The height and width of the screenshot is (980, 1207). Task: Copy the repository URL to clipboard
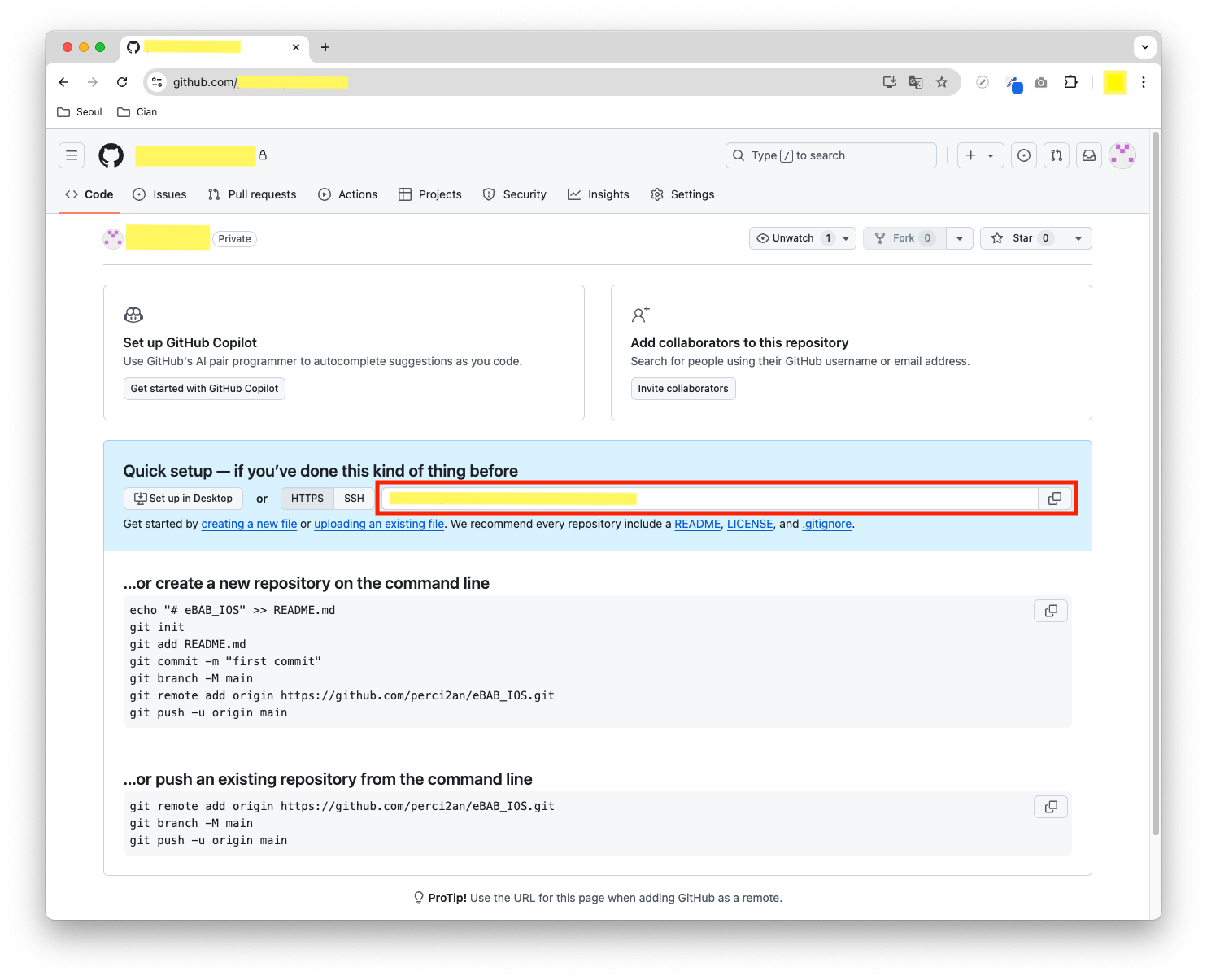pos(1055,499)
